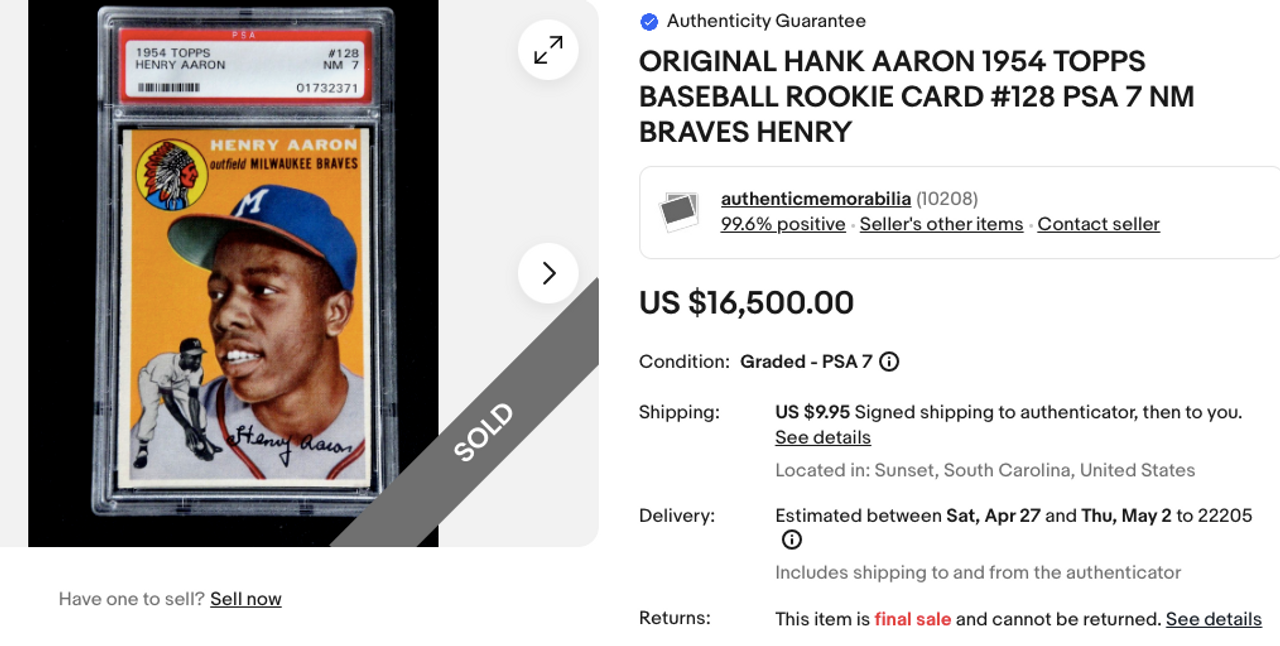This screenshot has width=1280, height=646.
Task: Open the Hank Aaron card main image
Action: click(x=233, y=273)
